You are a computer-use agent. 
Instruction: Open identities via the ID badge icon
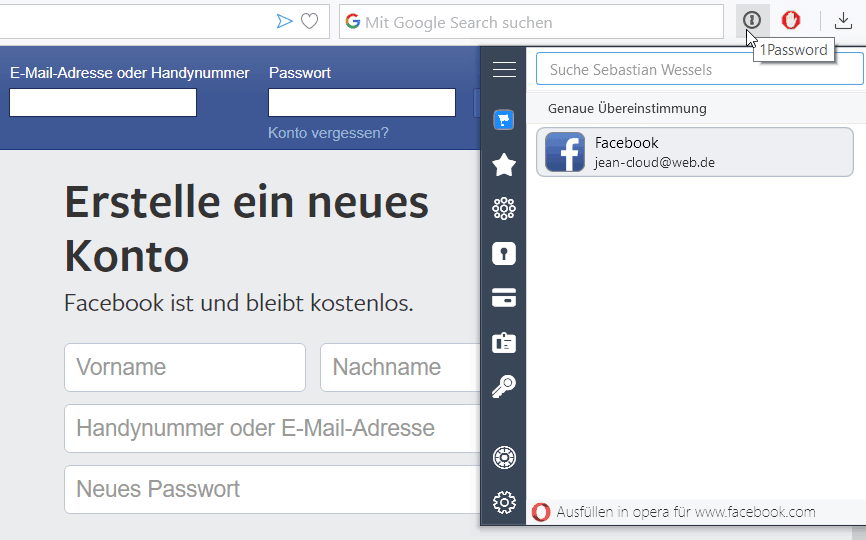pyautogui.click(x=504, y=342)
